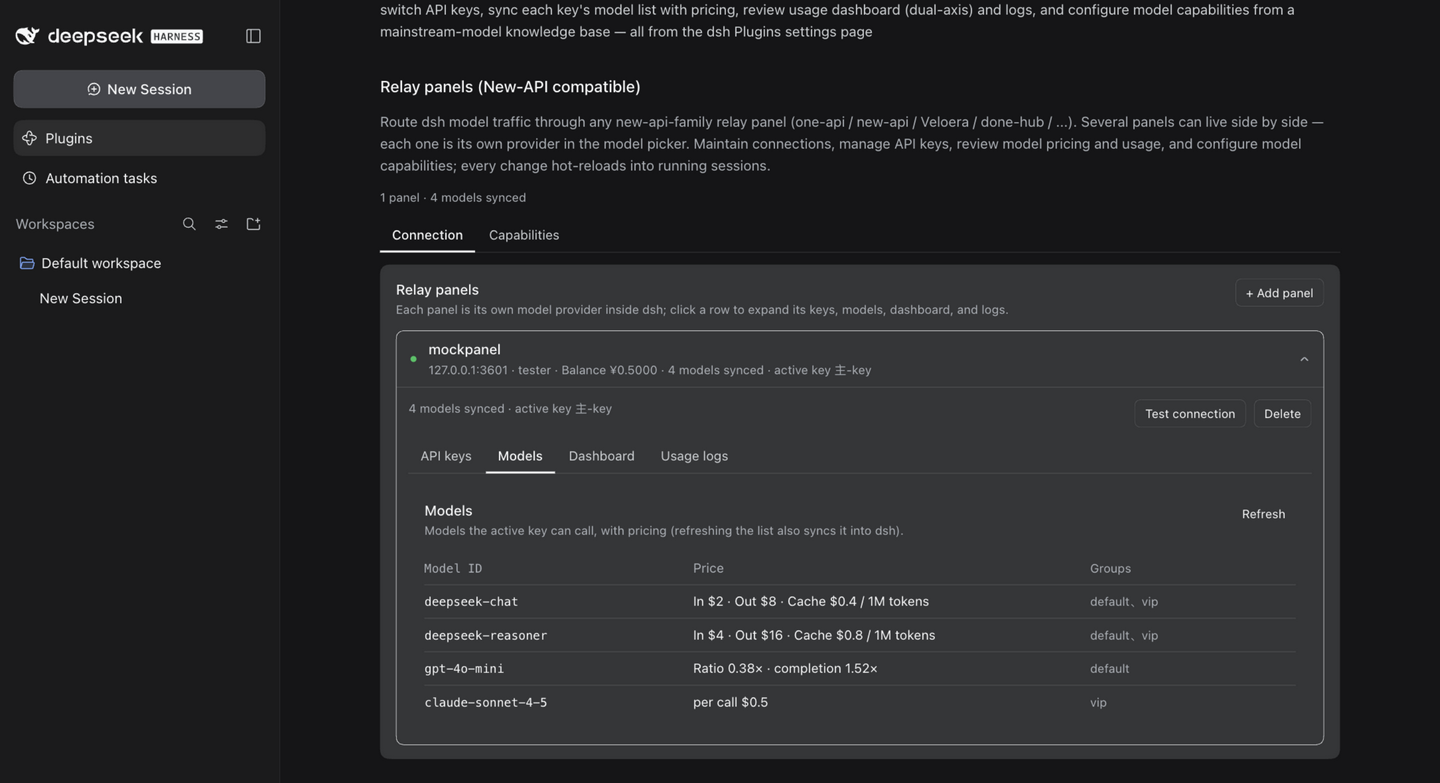This screenshot has width=1440, height=783.
Task: Refresh the models list
Action: (x=1263, y=514)
